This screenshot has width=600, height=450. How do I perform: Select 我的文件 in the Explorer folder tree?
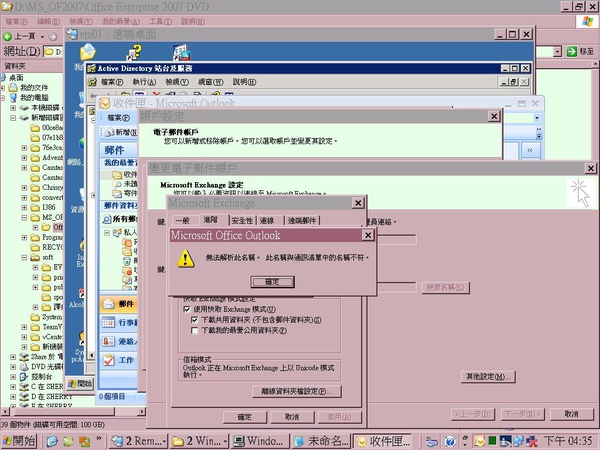pos(34,88)
